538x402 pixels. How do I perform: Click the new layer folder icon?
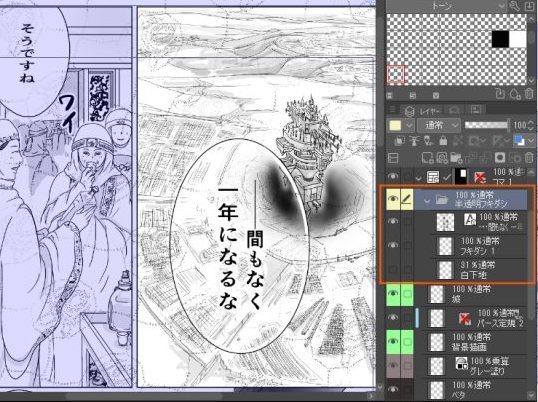[456, 158]
